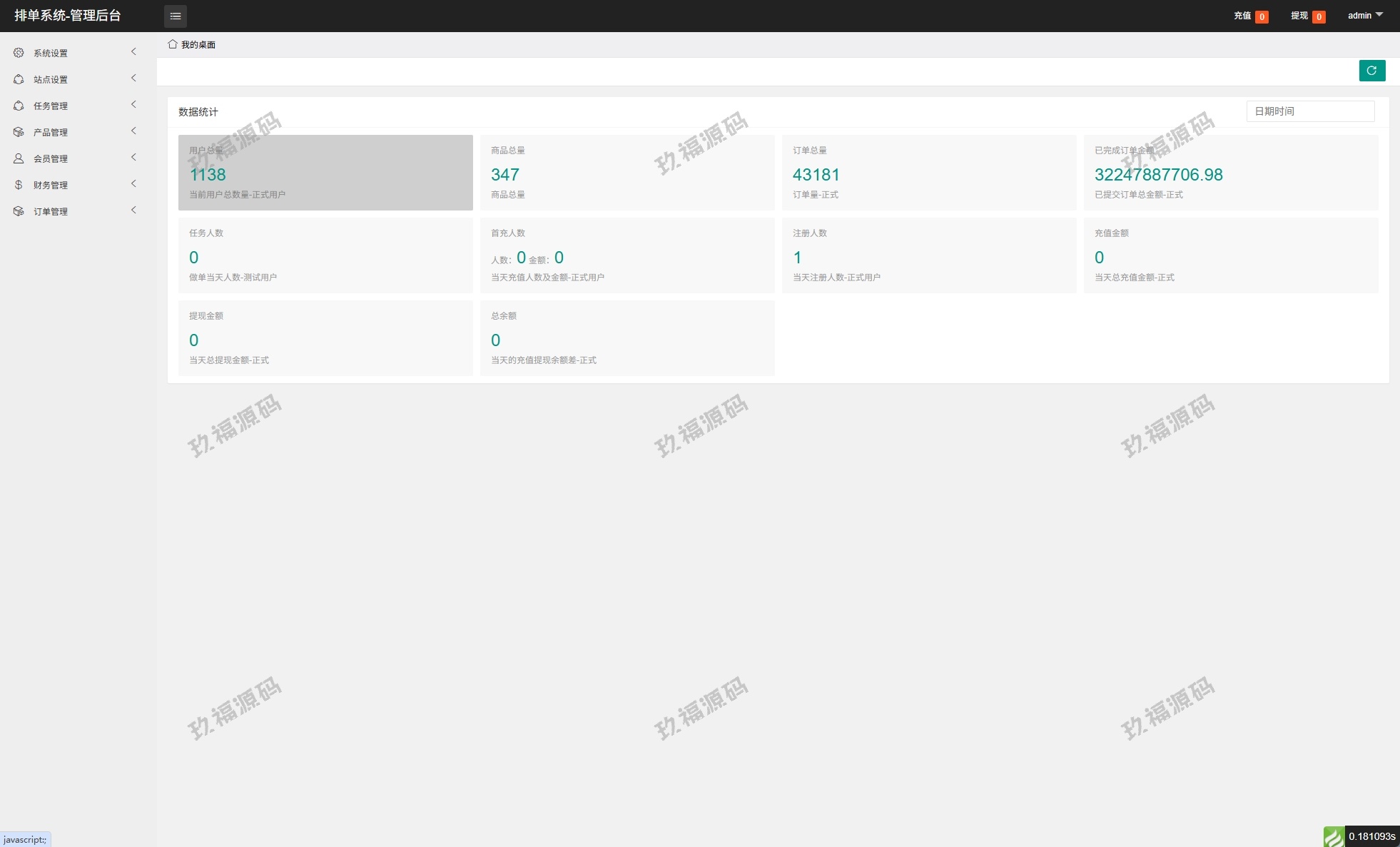
Task: Click the 用户总量 statistics card
Action: 325,173
